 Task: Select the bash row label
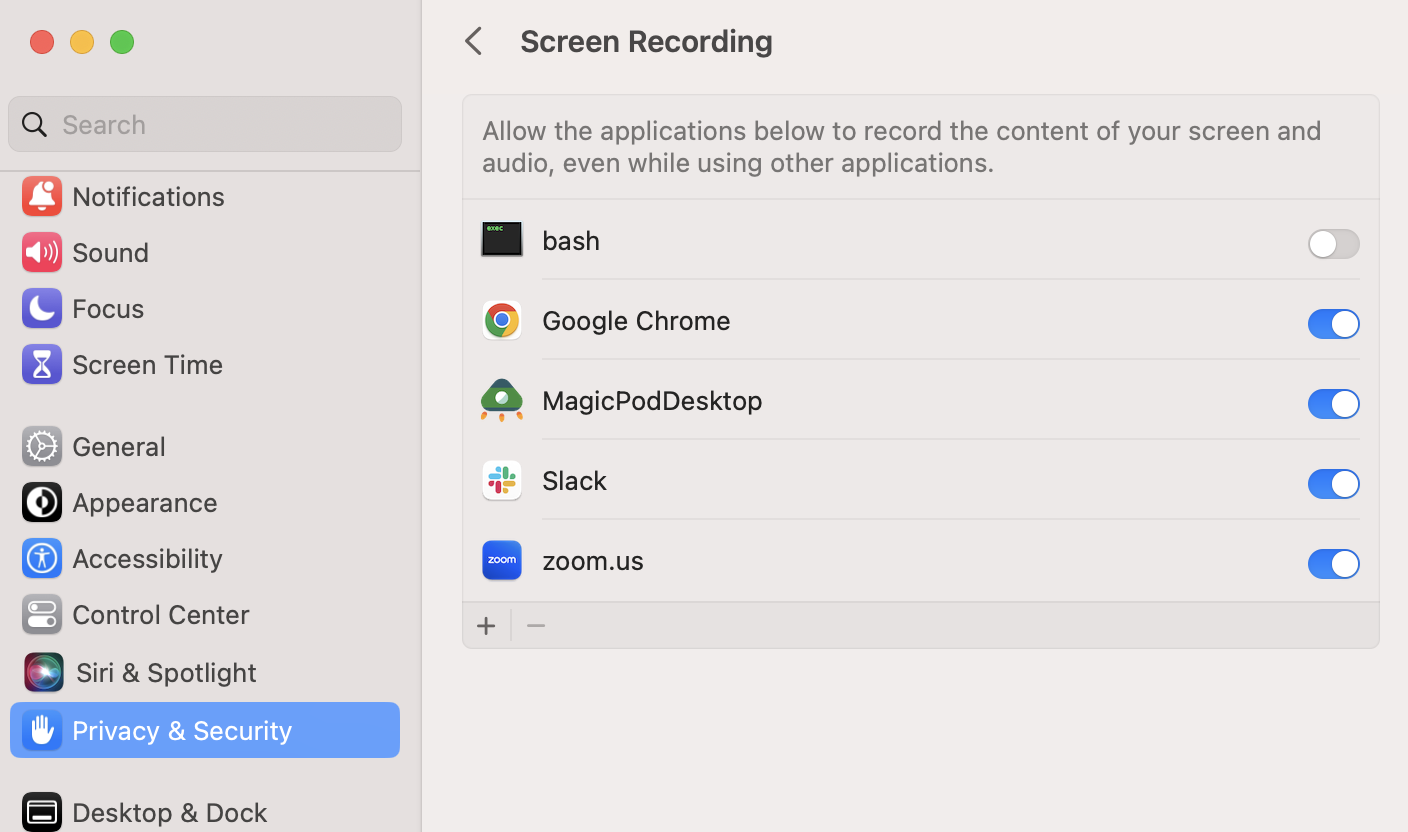tap(571, 241)
